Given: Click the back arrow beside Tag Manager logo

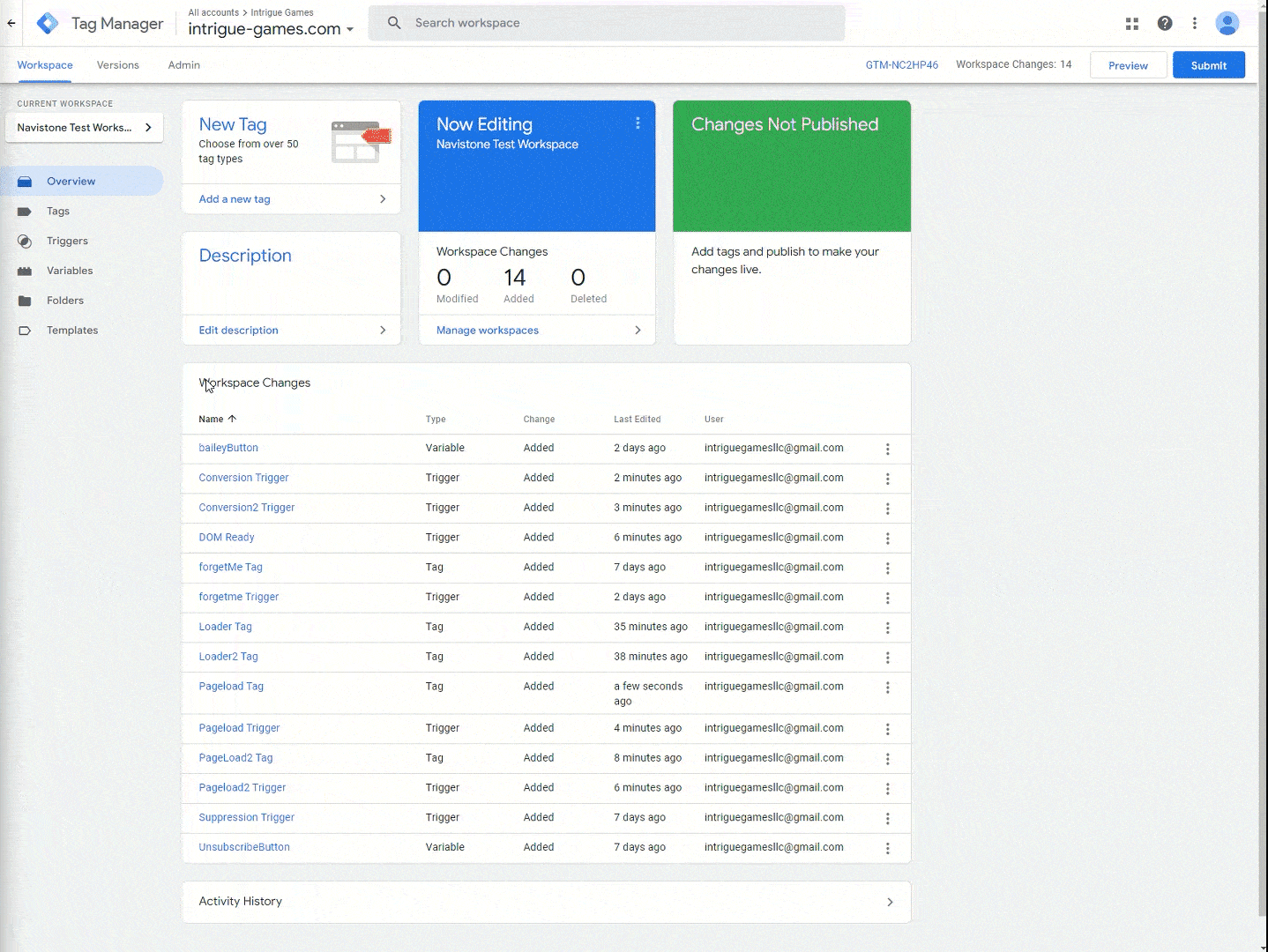Looking at the screenshot, I should click(11, 24).
